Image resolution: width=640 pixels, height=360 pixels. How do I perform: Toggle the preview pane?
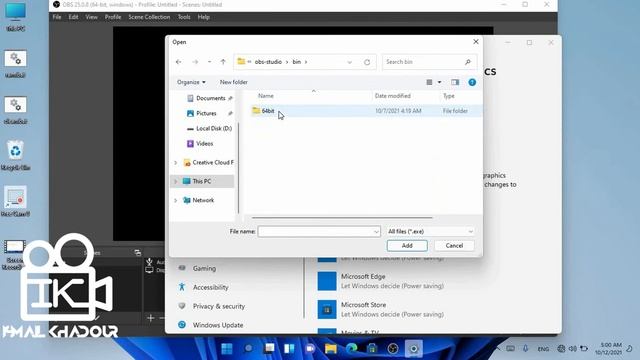(x=455, y=82)
